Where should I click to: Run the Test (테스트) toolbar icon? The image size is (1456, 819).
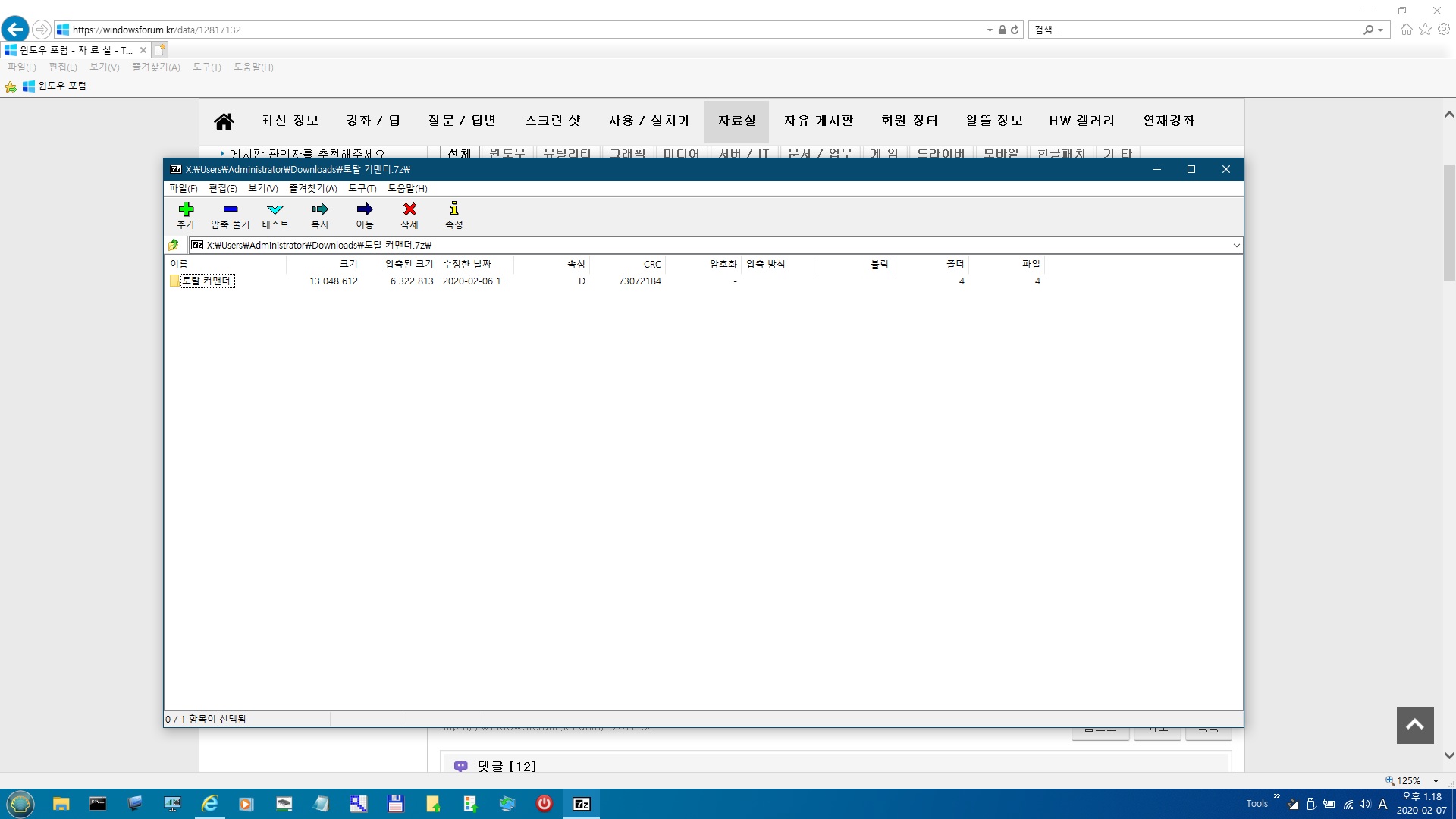click(275, 209)
